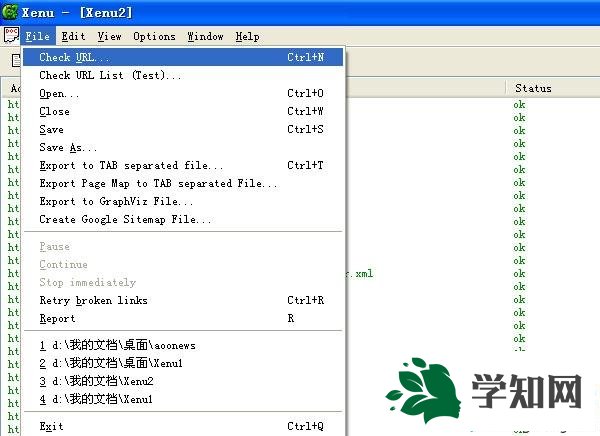Select Retry broken links
Image resolution: width=600 pixels, height=436 pixels.
183,300
